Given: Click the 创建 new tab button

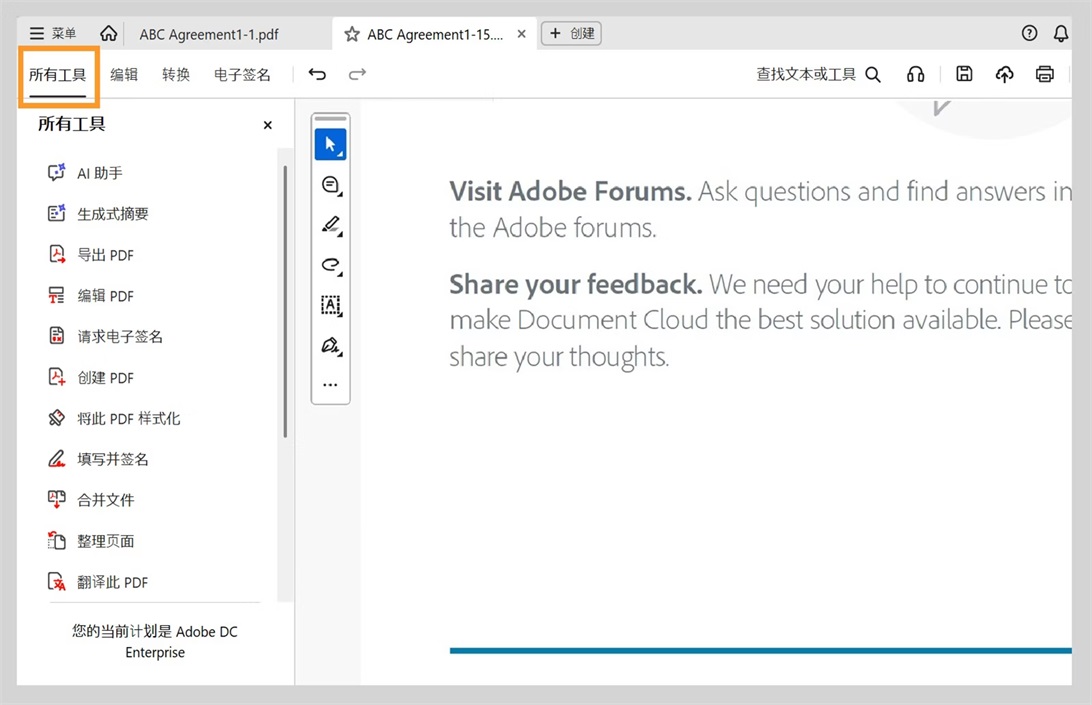Looking at the screenshot, I should pyautogui.click(x=571, y=34).
